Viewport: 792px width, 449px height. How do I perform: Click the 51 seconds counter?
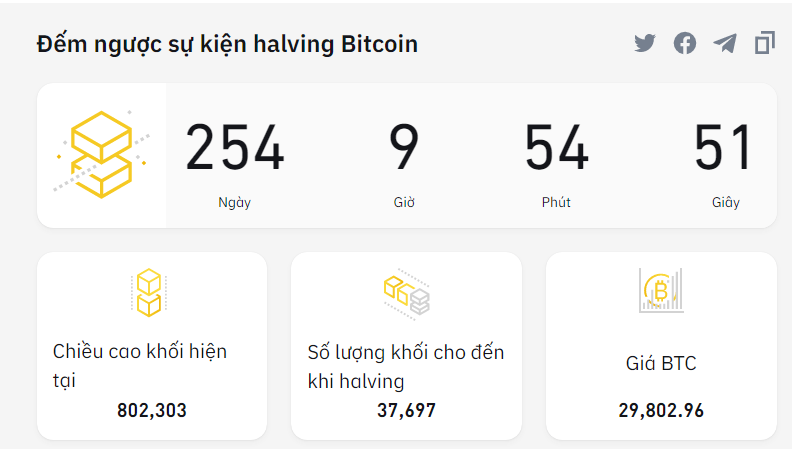pos(723,148)
